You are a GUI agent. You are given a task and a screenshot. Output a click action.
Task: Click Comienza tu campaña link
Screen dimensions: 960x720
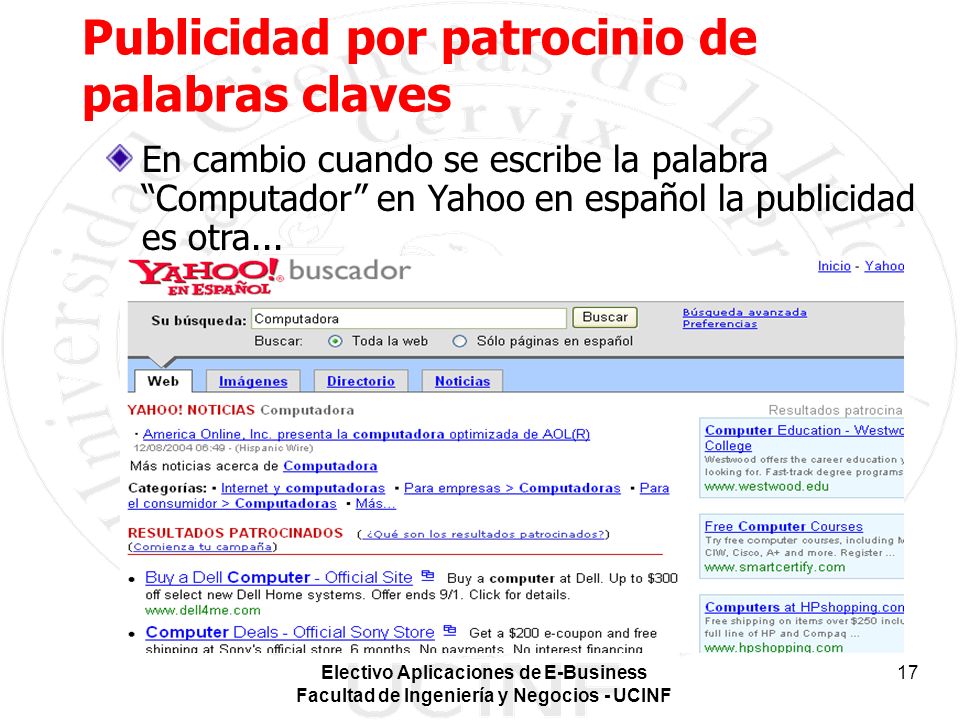coord(202,547)
